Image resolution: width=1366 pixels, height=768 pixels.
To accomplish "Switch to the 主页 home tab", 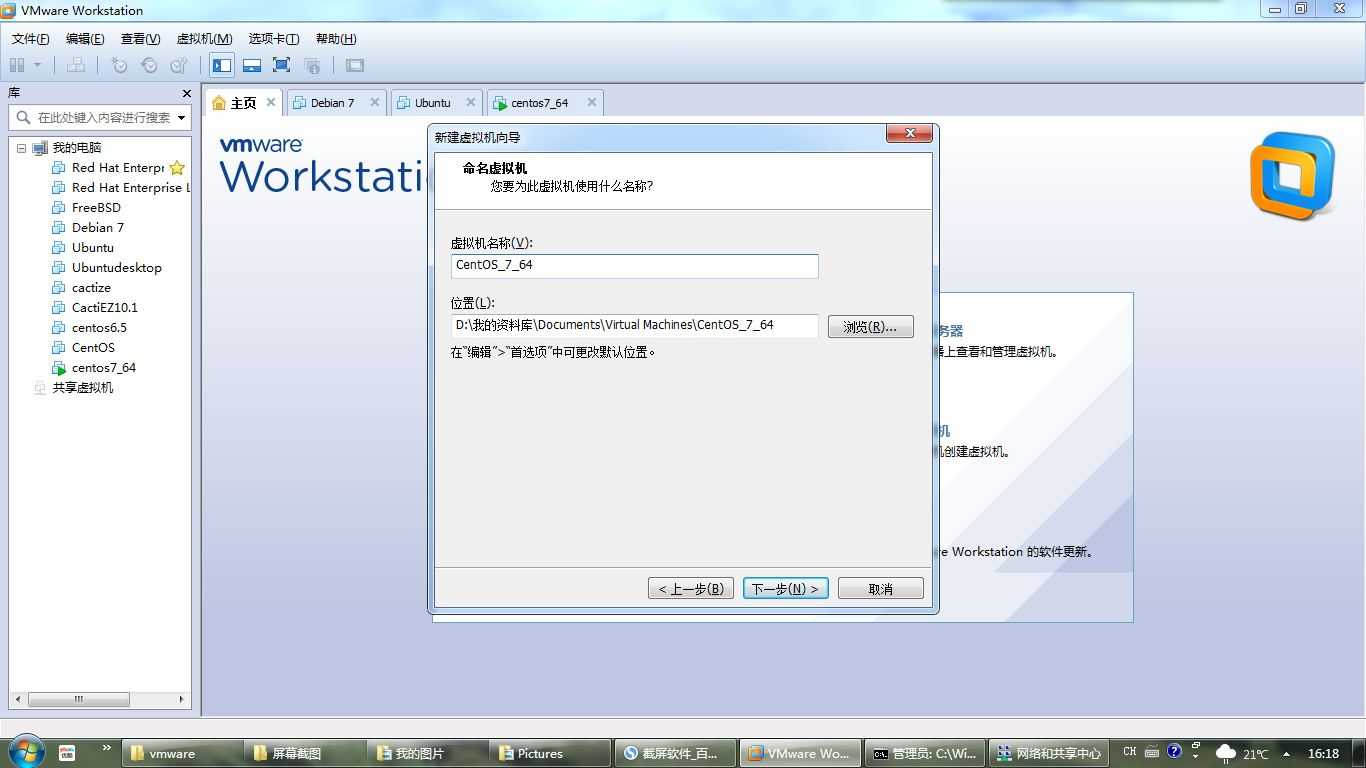I will [x=243, y=103].
